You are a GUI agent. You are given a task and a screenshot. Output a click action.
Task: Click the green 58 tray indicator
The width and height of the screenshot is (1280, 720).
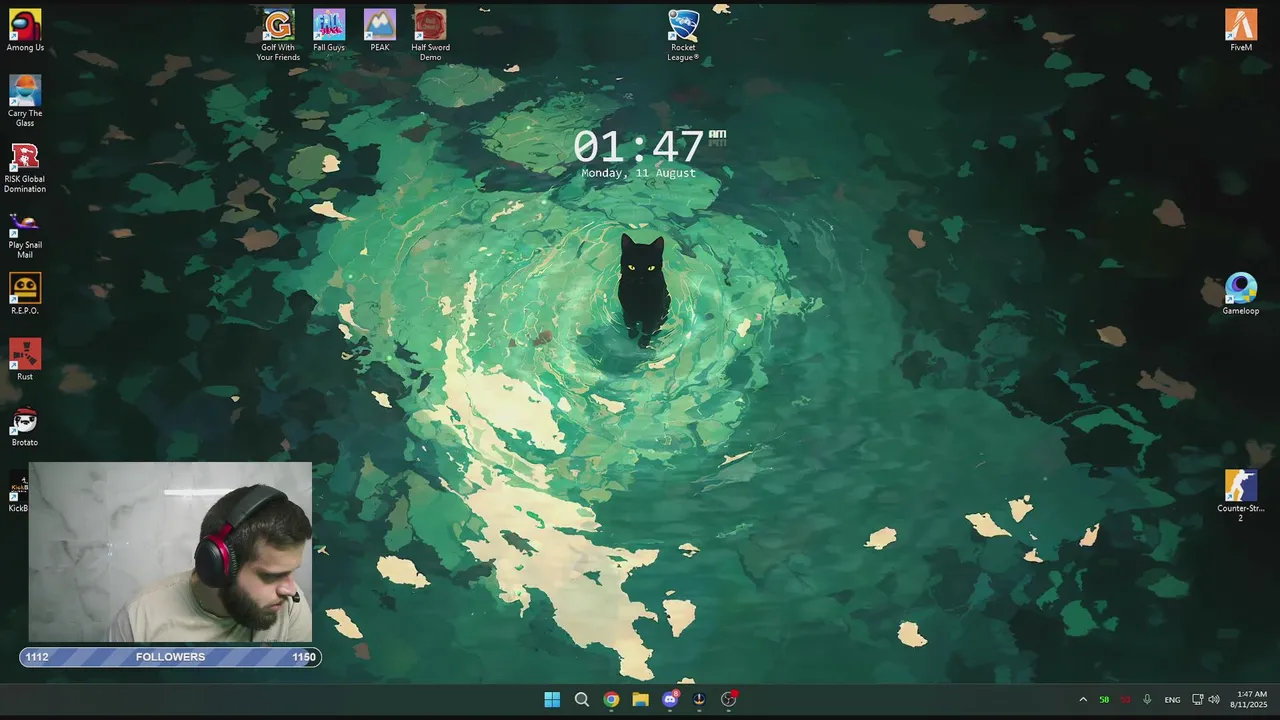(1104, 699)
